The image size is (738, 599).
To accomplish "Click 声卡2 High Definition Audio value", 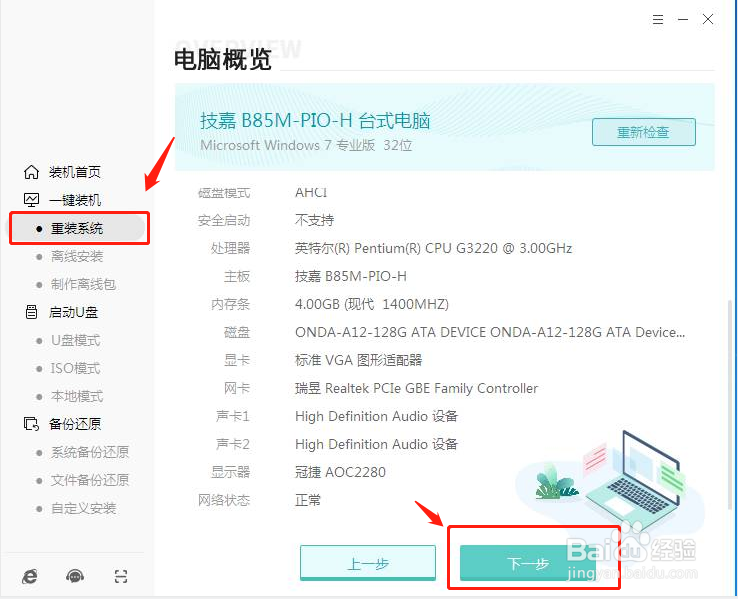I will pyautogui.click(x=376, y=444).
